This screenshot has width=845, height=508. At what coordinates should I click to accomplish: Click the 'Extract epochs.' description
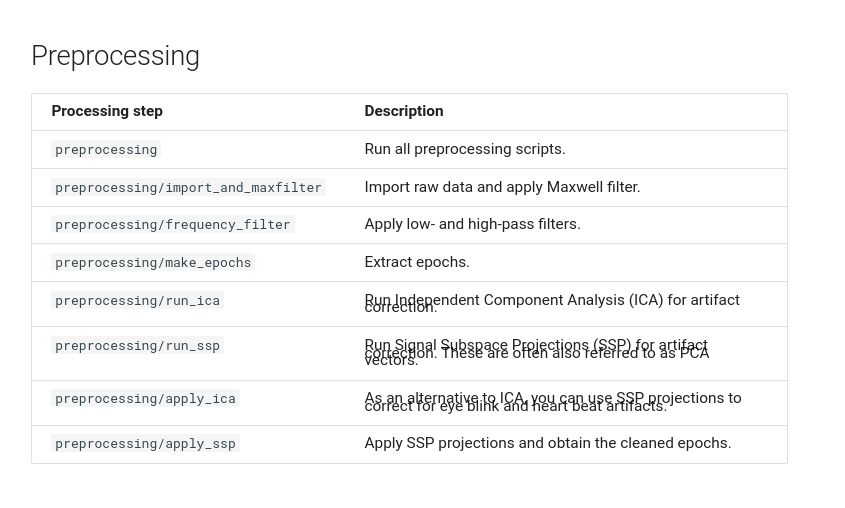(417, 262)
